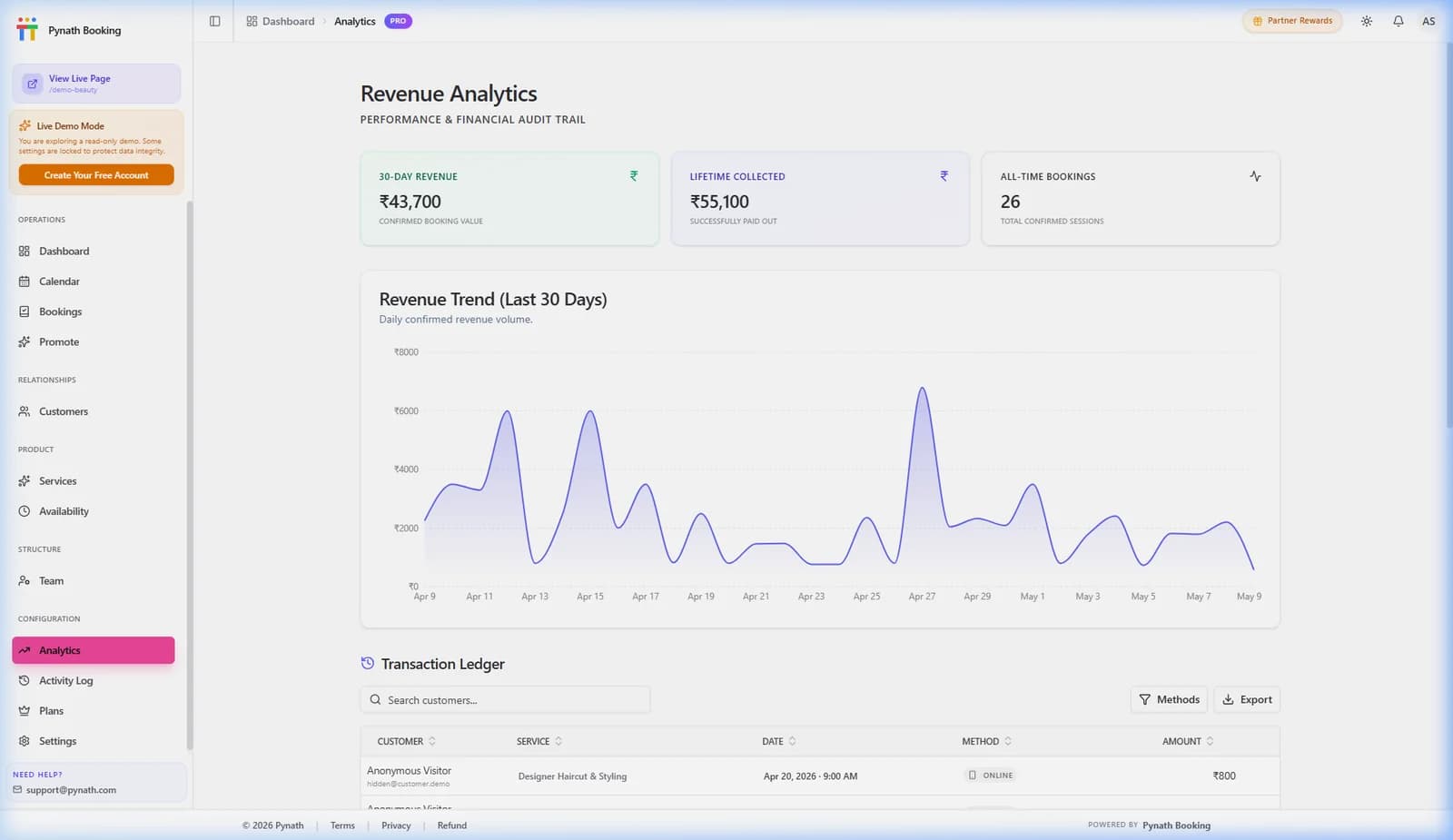The height and width of the screenshot is (840, 1453).
Task: Open Availability settings in sidebar
Action: [x=93, y=511]
